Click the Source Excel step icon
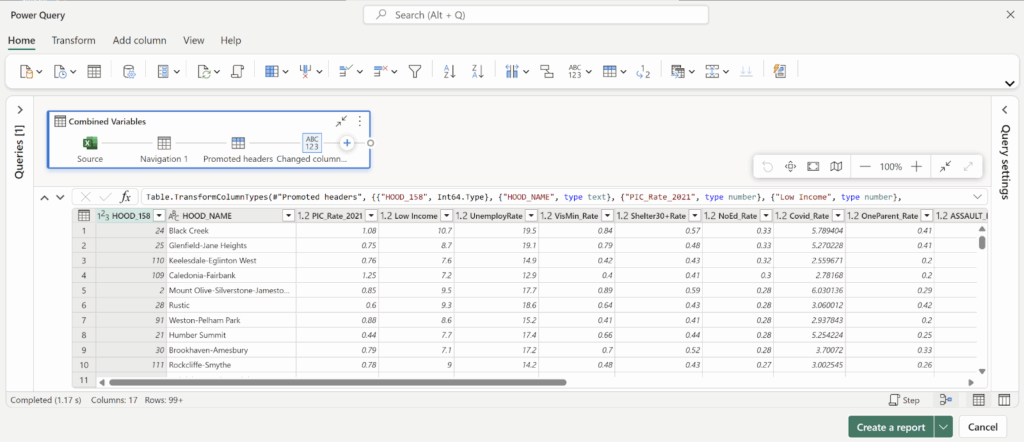 click(x=89, y=143)
